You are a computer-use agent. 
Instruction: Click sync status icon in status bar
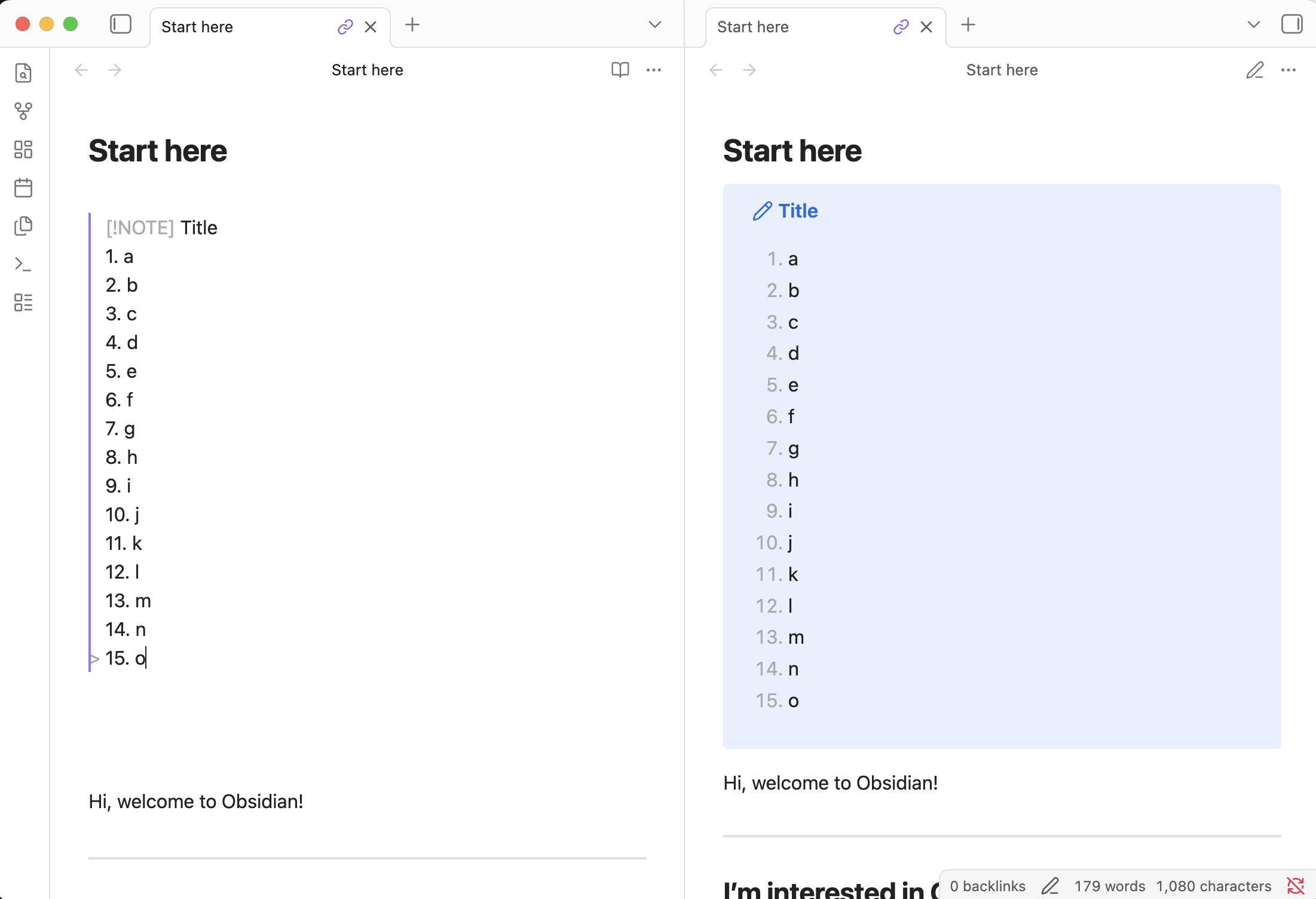pyautogui.click(x=1295, y=886)
